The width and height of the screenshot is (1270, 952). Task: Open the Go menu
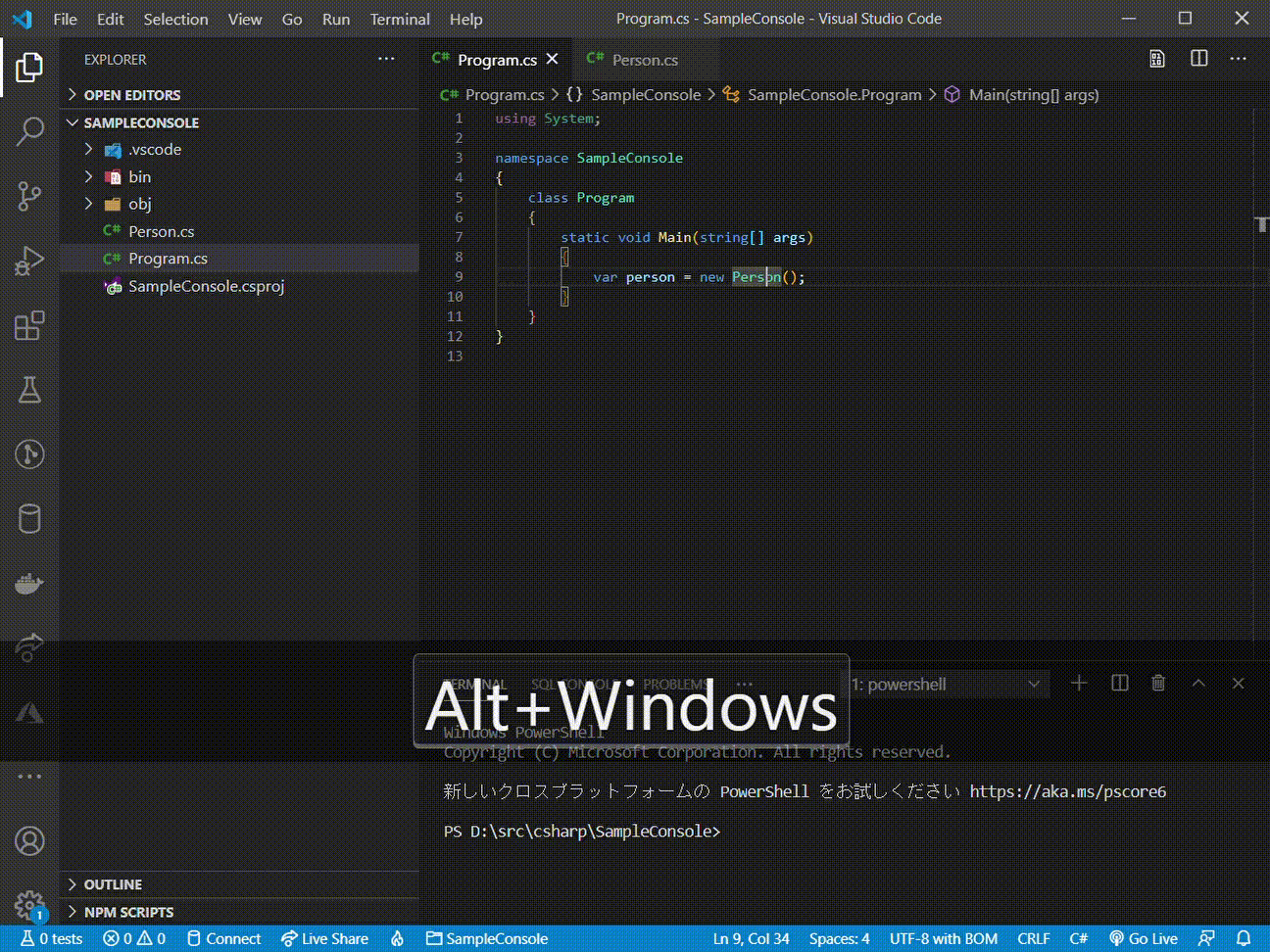pos(292,19)
